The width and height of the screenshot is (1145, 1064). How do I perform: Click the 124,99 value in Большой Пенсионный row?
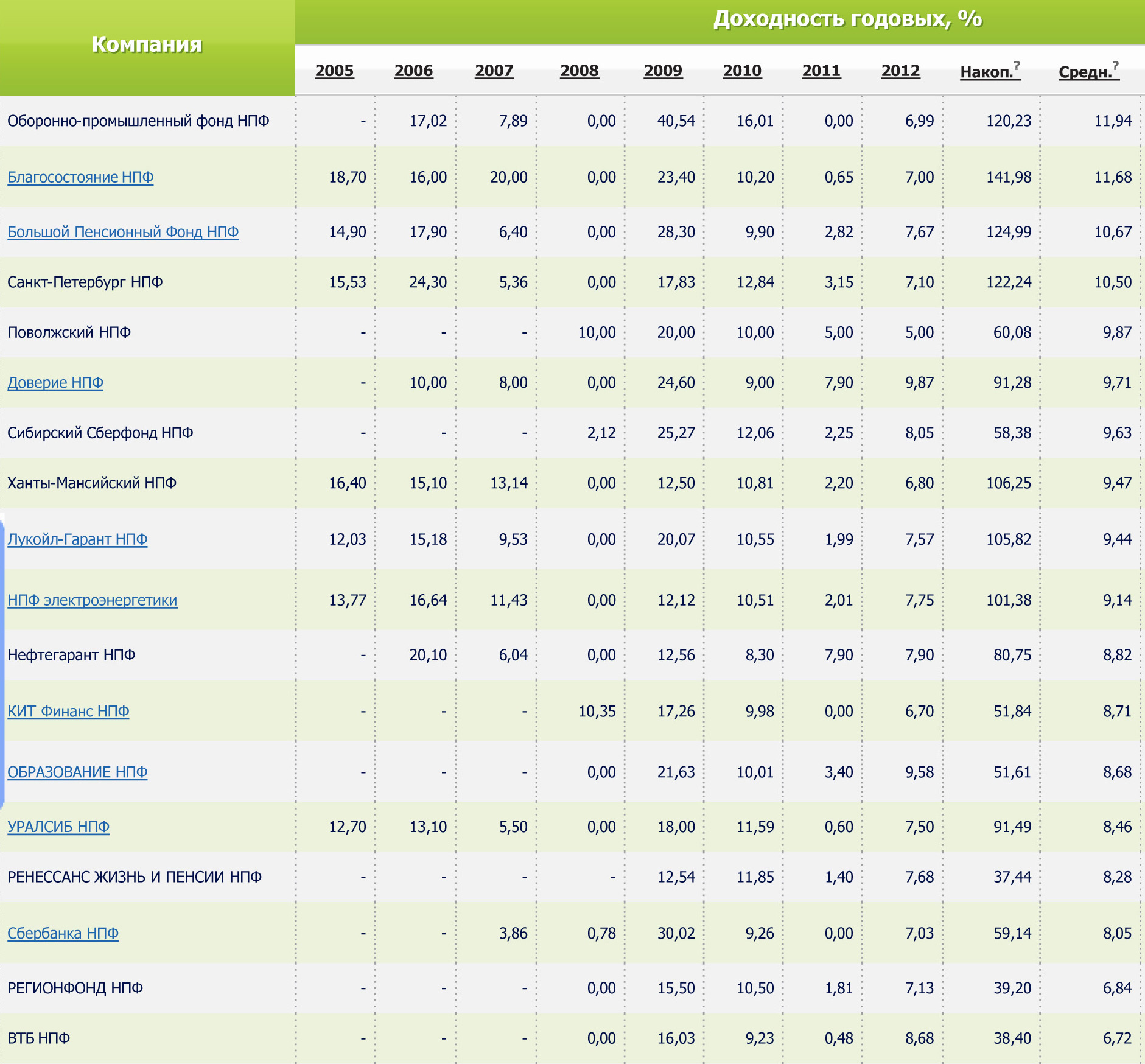[1009, 232]
